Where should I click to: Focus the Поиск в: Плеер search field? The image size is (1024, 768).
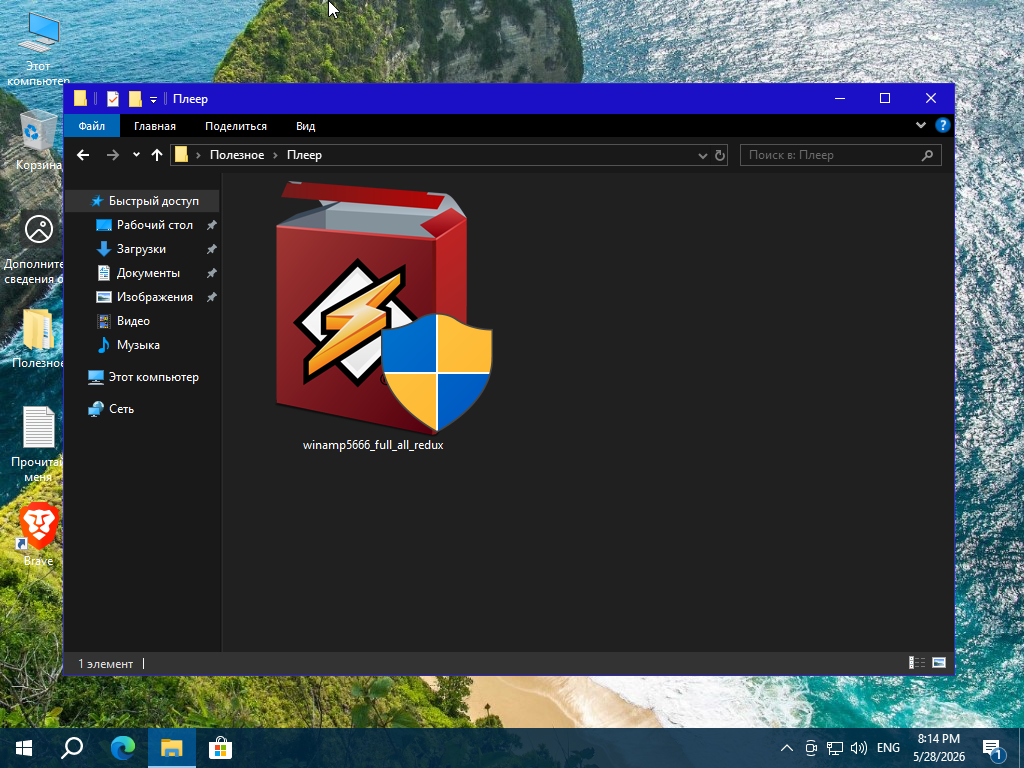(x=840, y=155)
